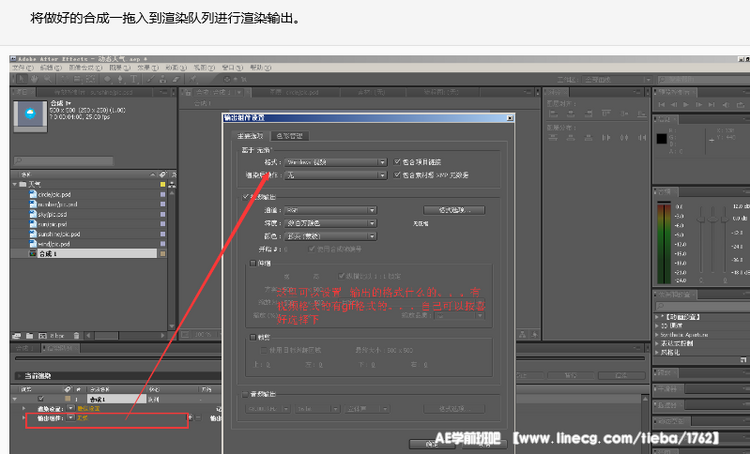The image size is (750, 454).
Task: Click the yellow label swatch of 天气 folder
Action: tap(163, 184)
